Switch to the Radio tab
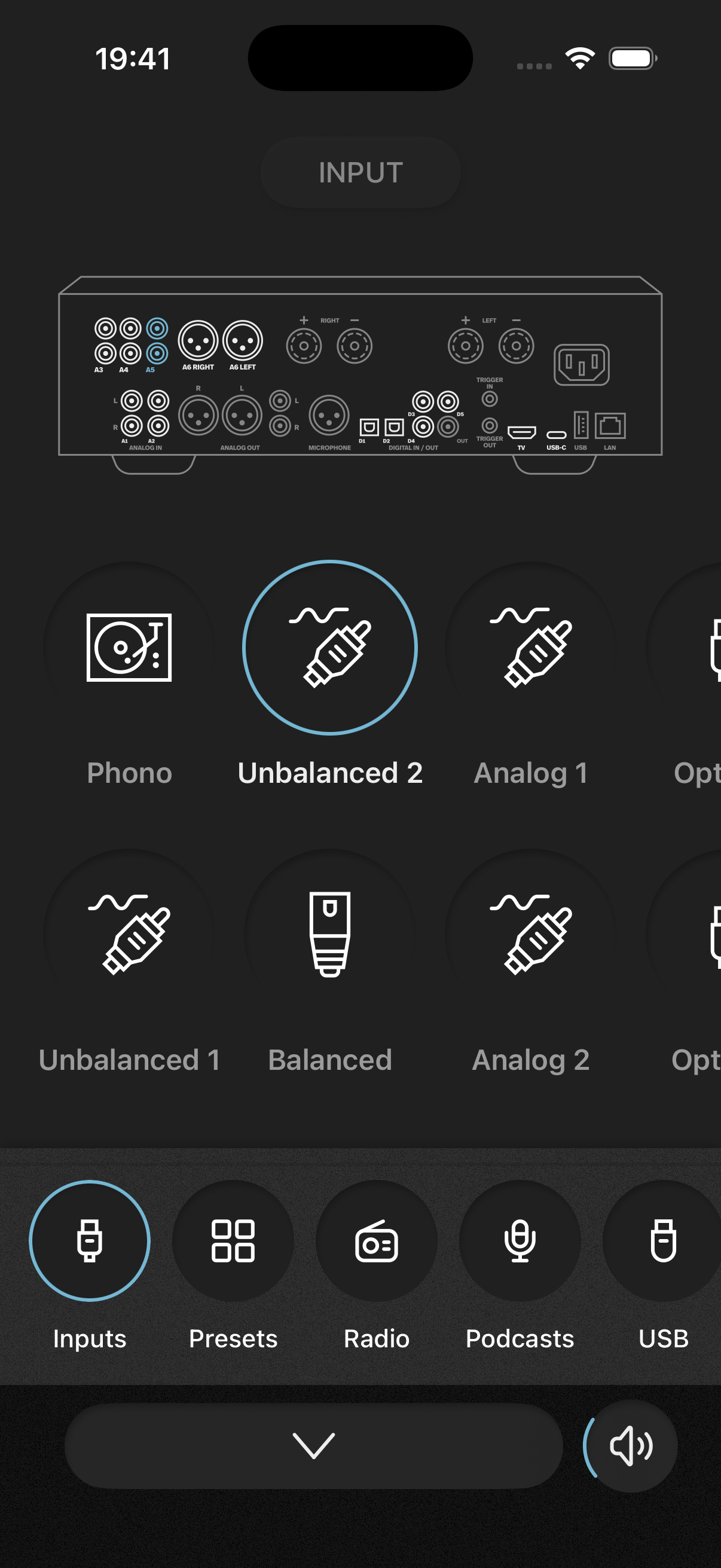Screen dimensions: 721x1568 point(377,1240)
